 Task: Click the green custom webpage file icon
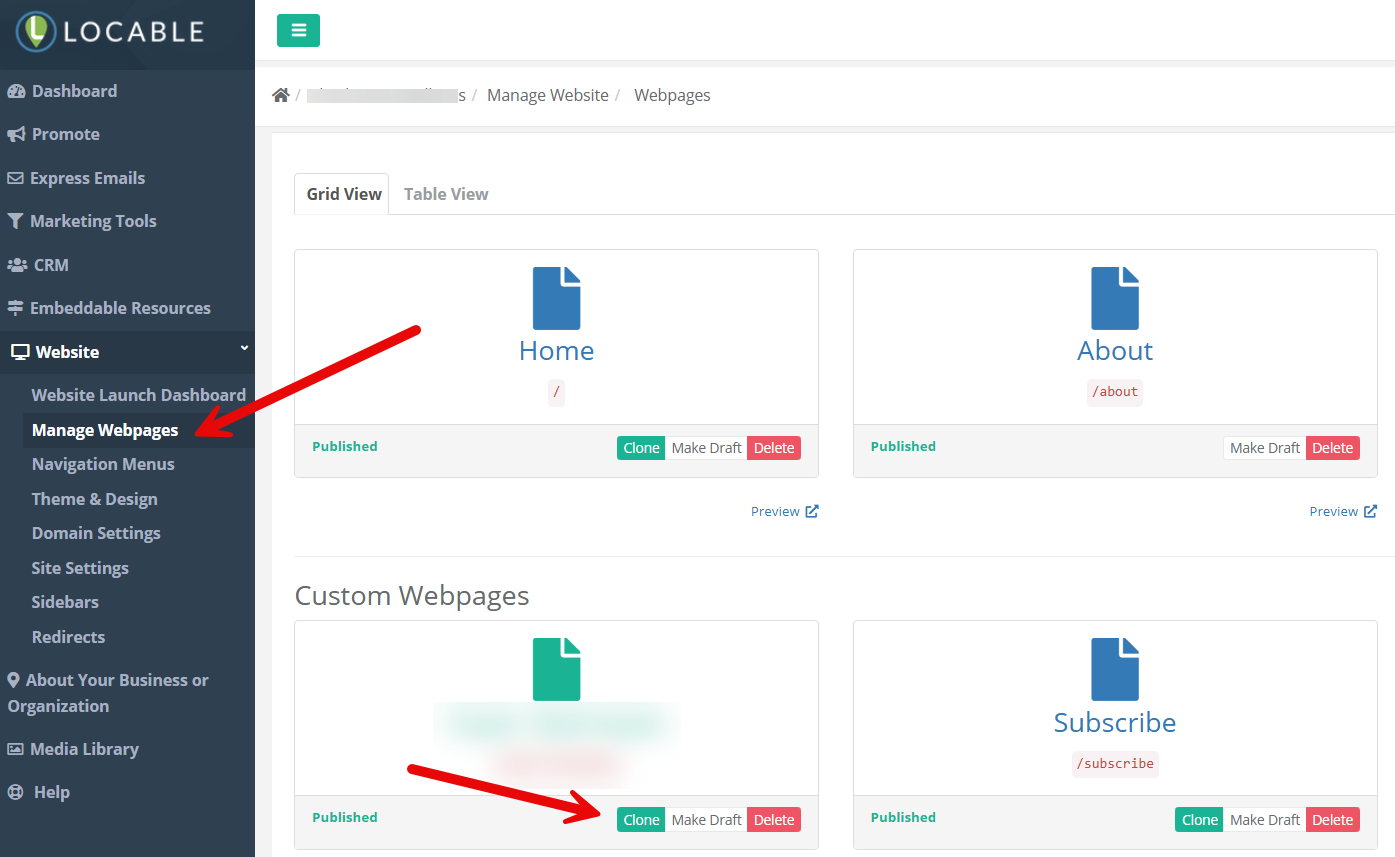(556, 669)
